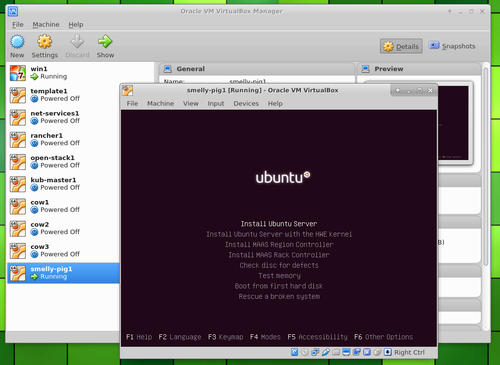The image size is (500, 365).
Task: Open the VM window's View menu
Action: point(191,104)
